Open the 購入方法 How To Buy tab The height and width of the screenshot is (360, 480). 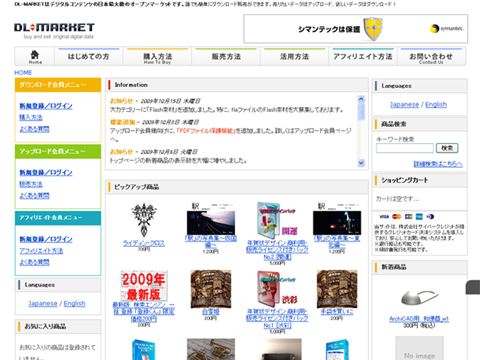(x=157, y=56)
